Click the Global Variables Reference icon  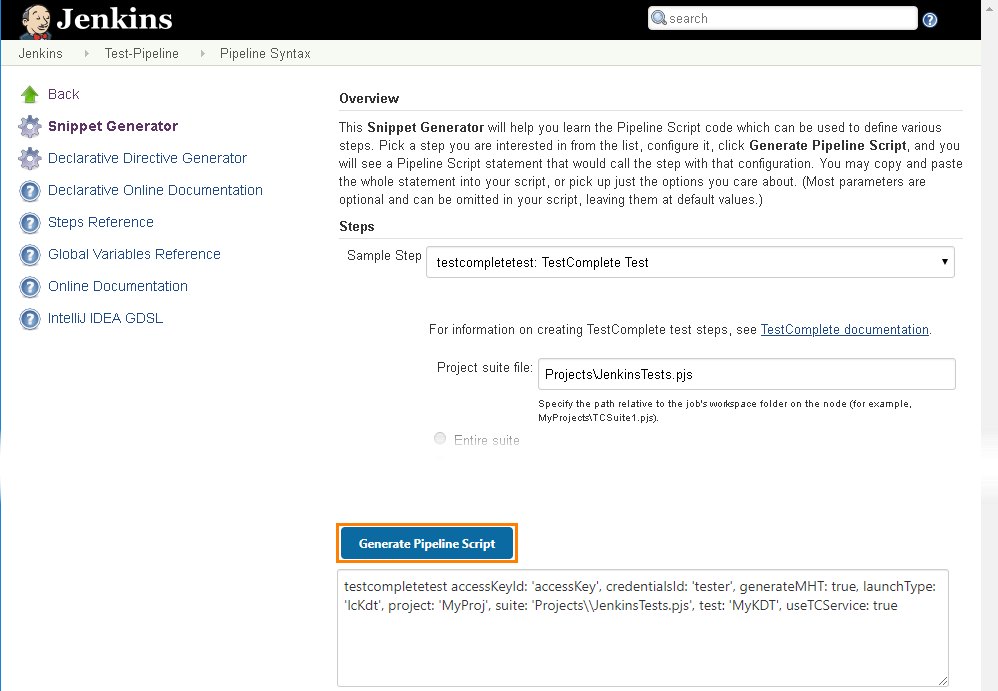(x=31, y=254)
